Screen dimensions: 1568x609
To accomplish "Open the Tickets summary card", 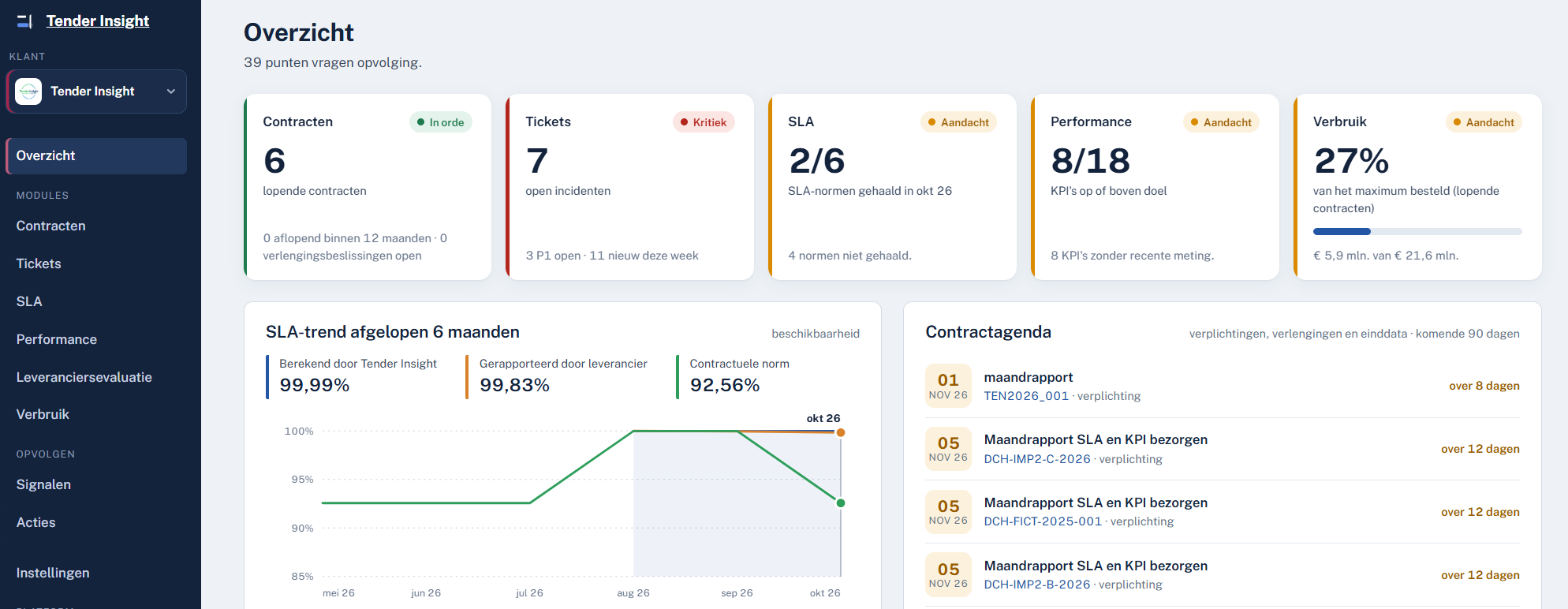I will [630, 187].
